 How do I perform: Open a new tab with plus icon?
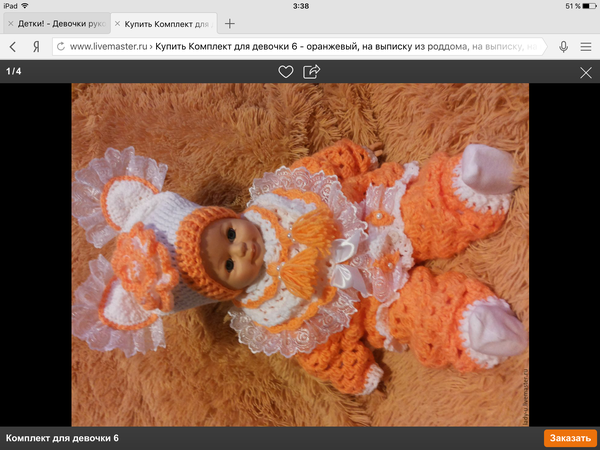(x=231, y=22)
